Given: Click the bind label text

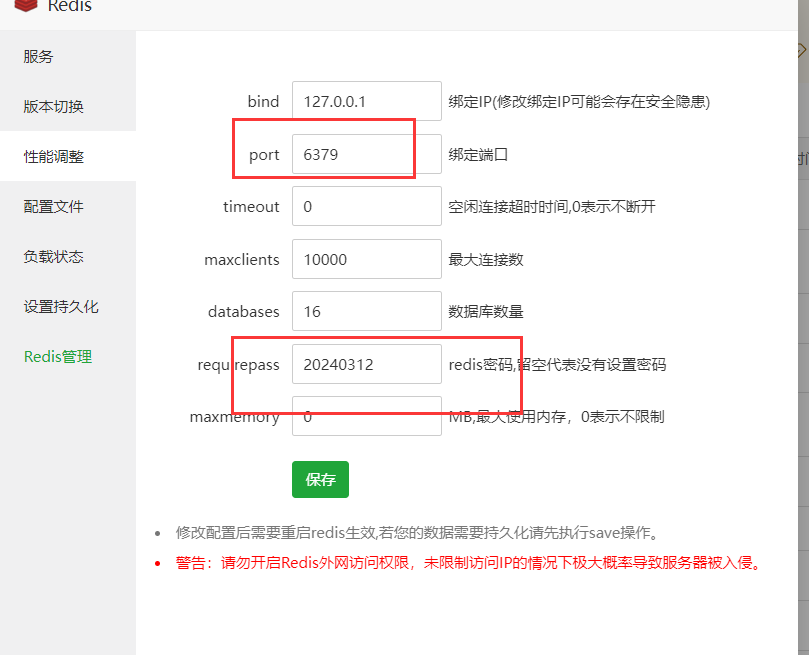Looking at the screenshot, I should click(x=263, y=102).
